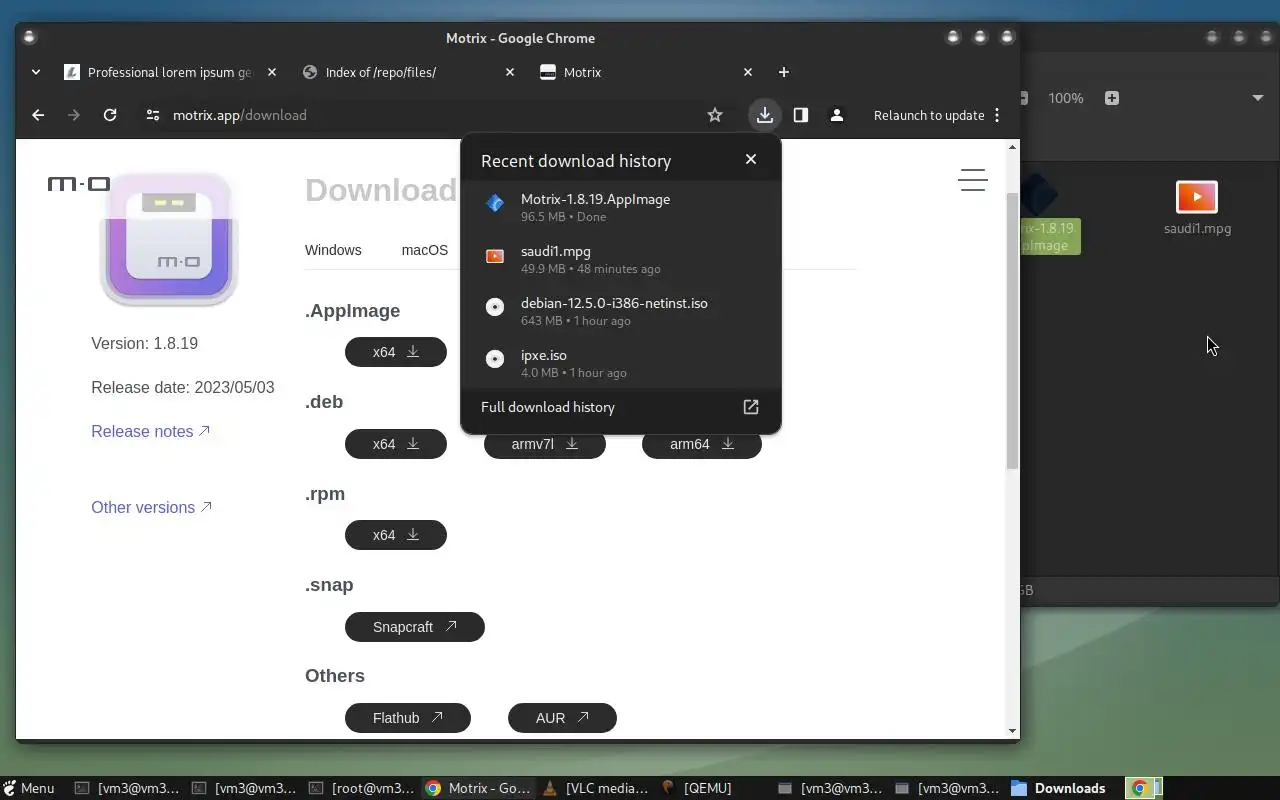1280x800 pixels.
Task: Open the AUR link
Action: point(562,718)
